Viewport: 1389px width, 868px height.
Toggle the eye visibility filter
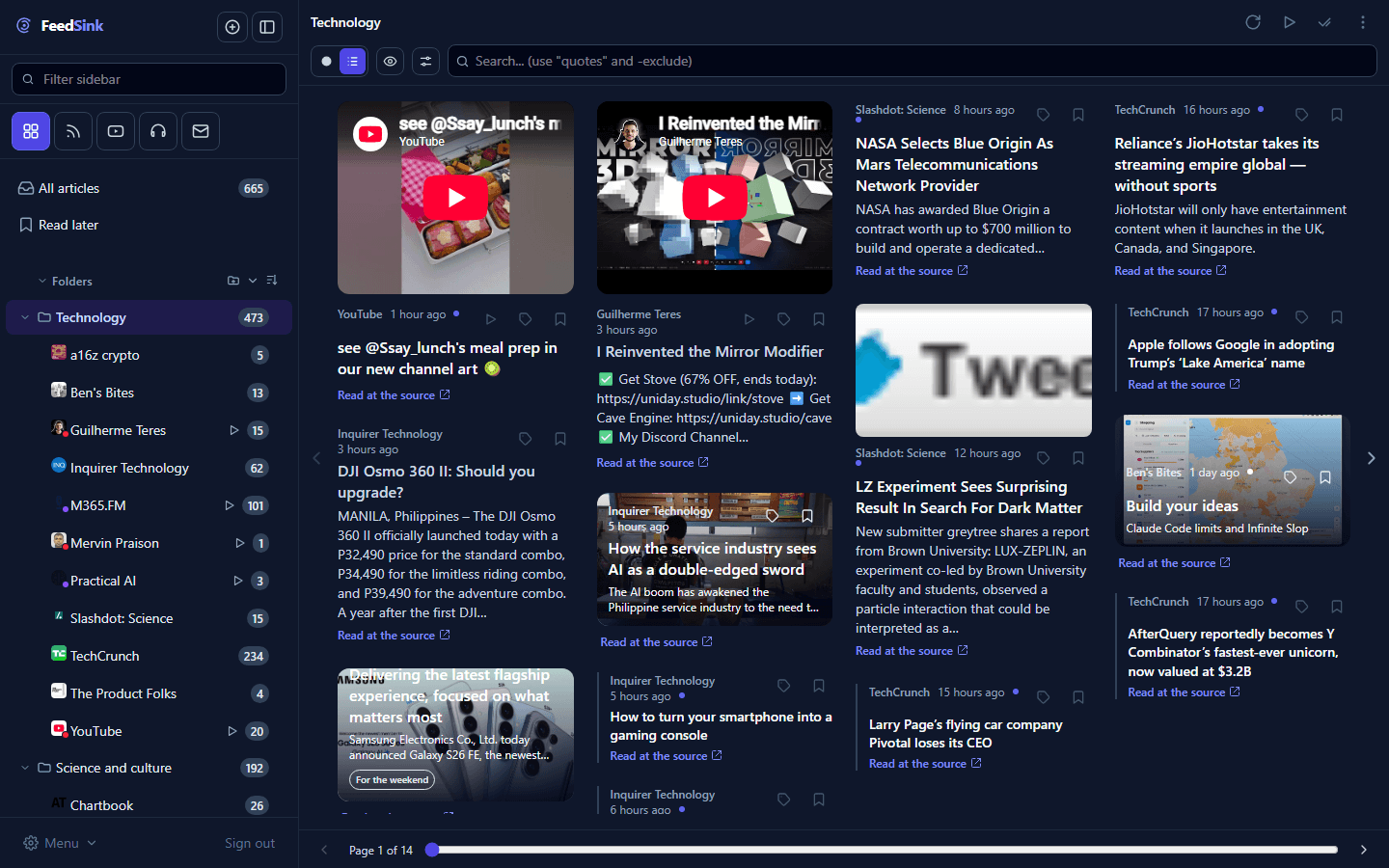(390, 61)
